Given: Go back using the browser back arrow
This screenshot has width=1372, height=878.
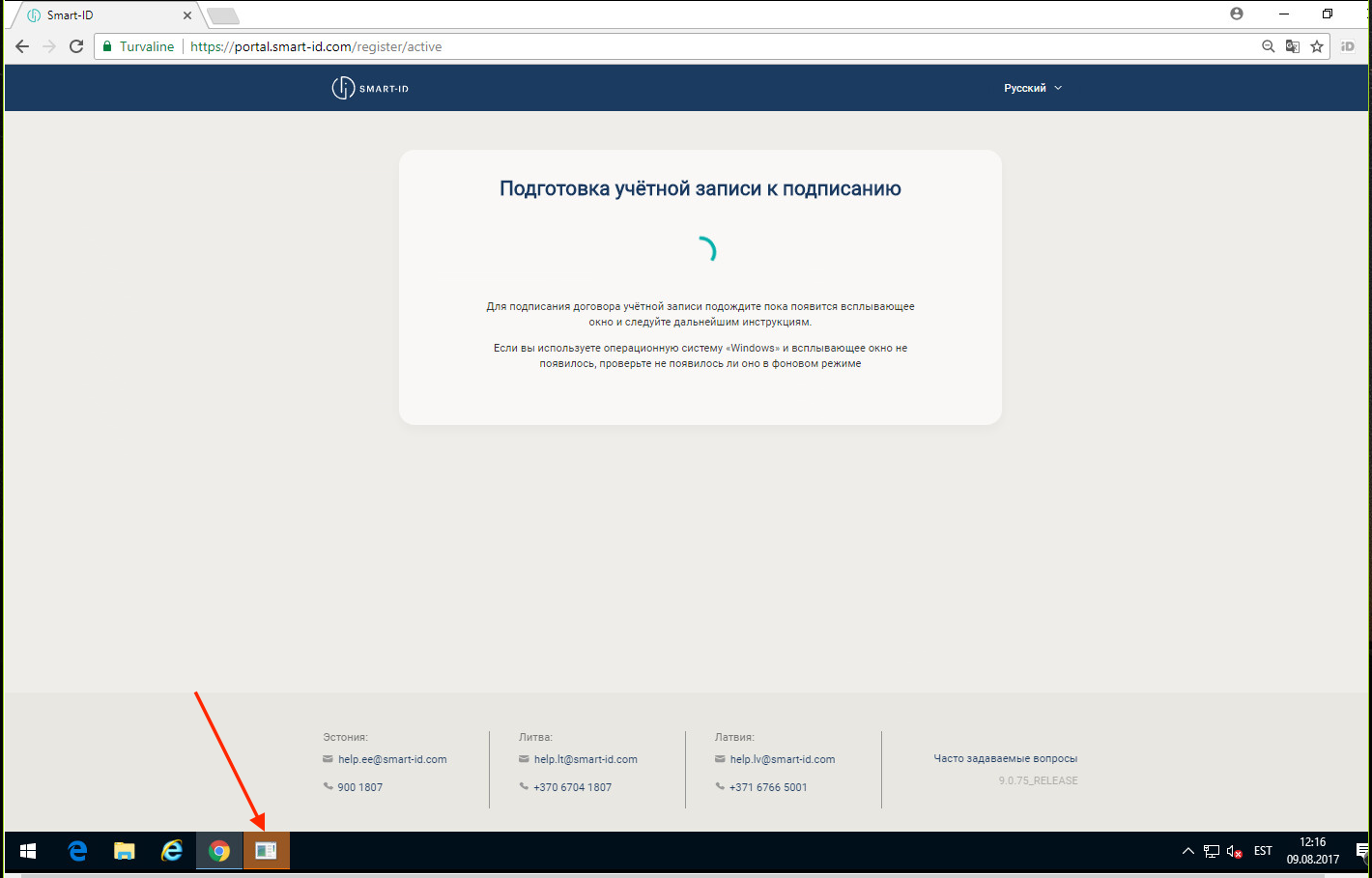Looking at the screenshot, I should [22, 46].
